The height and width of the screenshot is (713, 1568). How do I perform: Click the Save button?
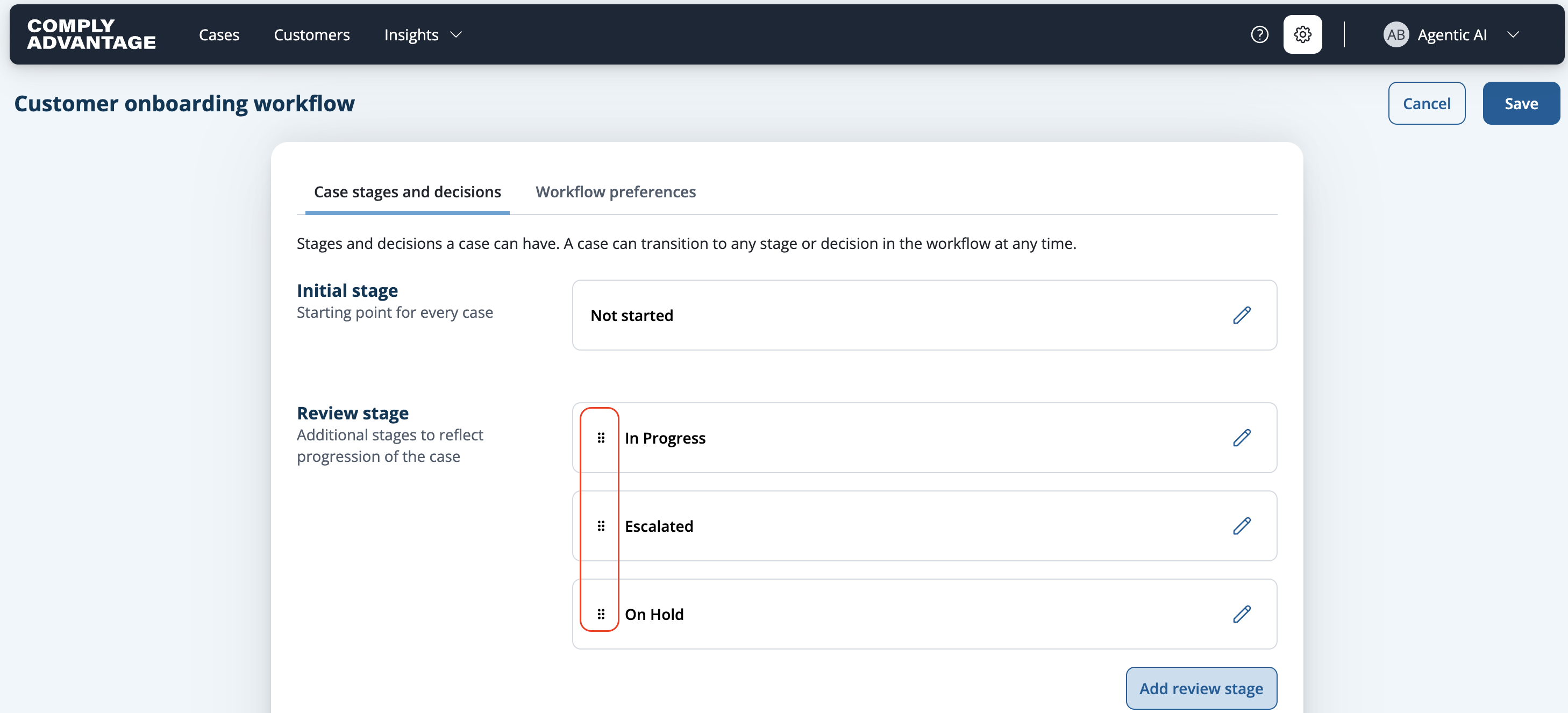point(1521,104)
